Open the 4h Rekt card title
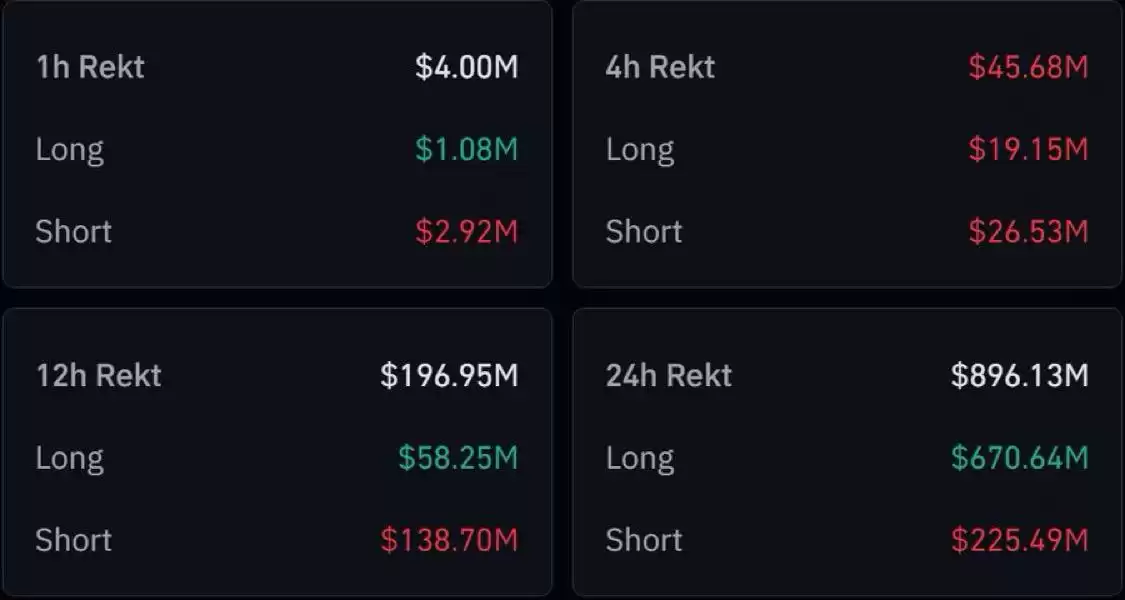Screen dimensions: 1125x600 (x=660, y=67)
